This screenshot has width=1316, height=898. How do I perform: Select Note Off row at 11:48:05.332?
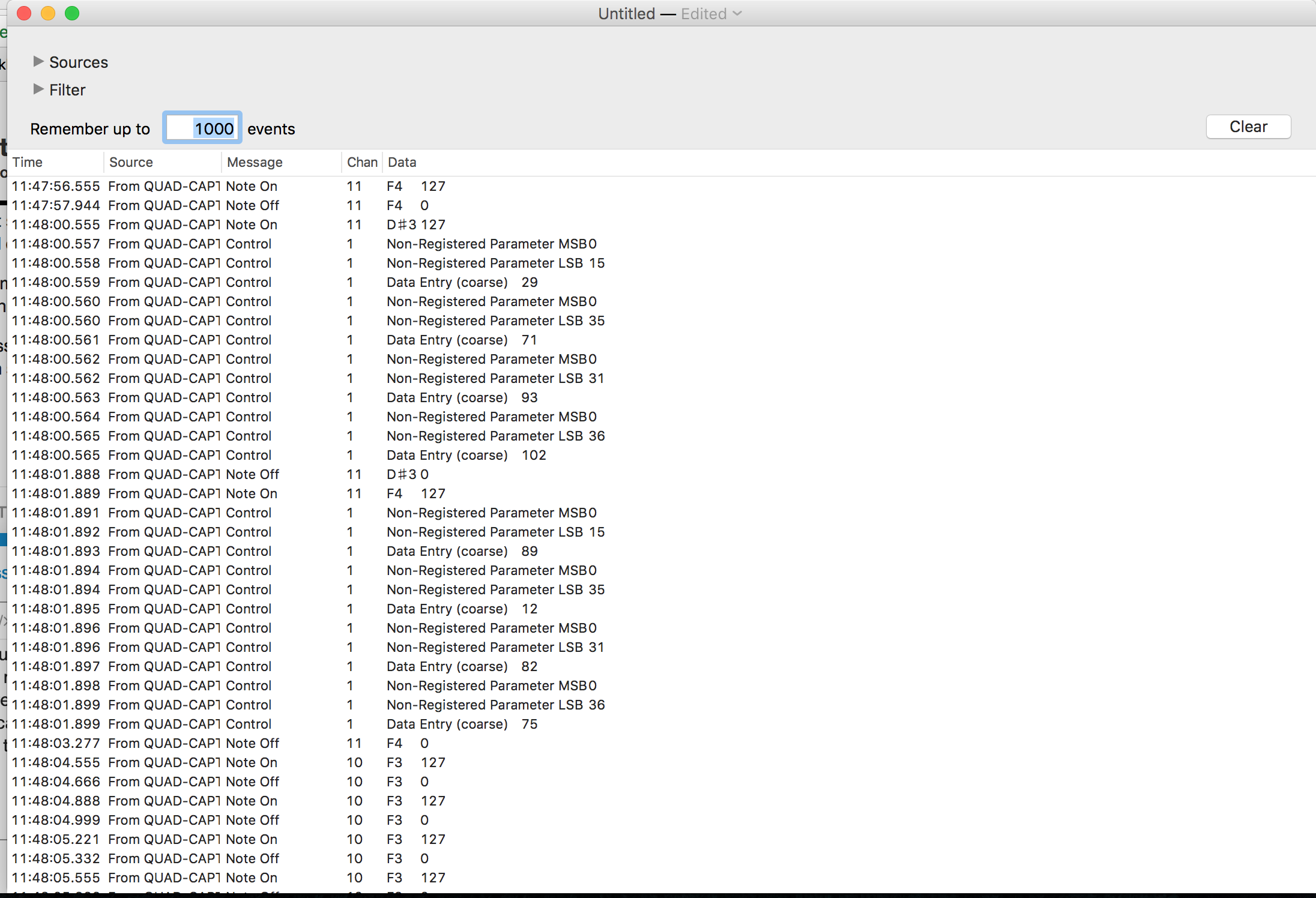(x=662, y=858)
